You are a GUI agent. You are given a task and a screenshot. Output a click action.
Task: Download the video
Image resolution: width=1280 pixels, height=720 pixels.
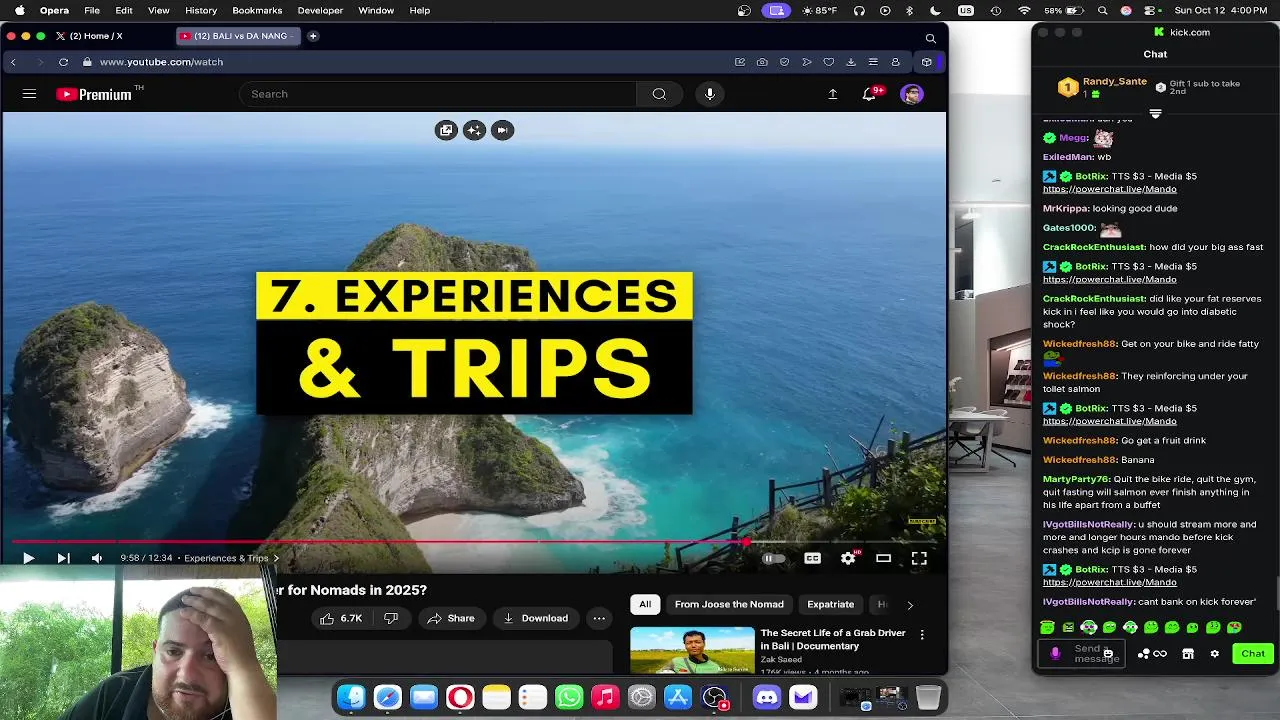tap(535, 618)
